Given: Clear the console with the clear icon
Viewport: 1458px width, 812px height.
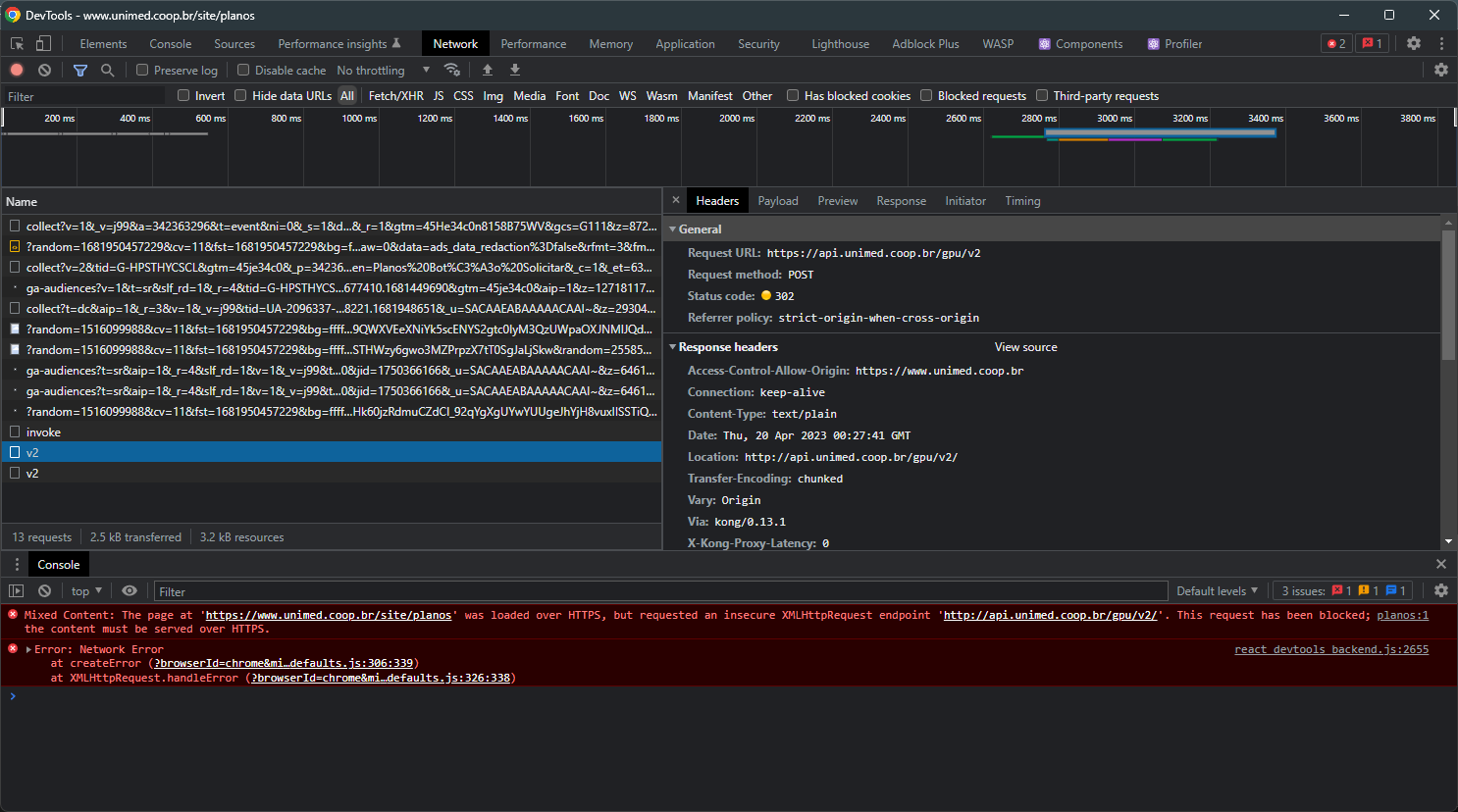Looking at the screenshot, I should tap(44, 590).
